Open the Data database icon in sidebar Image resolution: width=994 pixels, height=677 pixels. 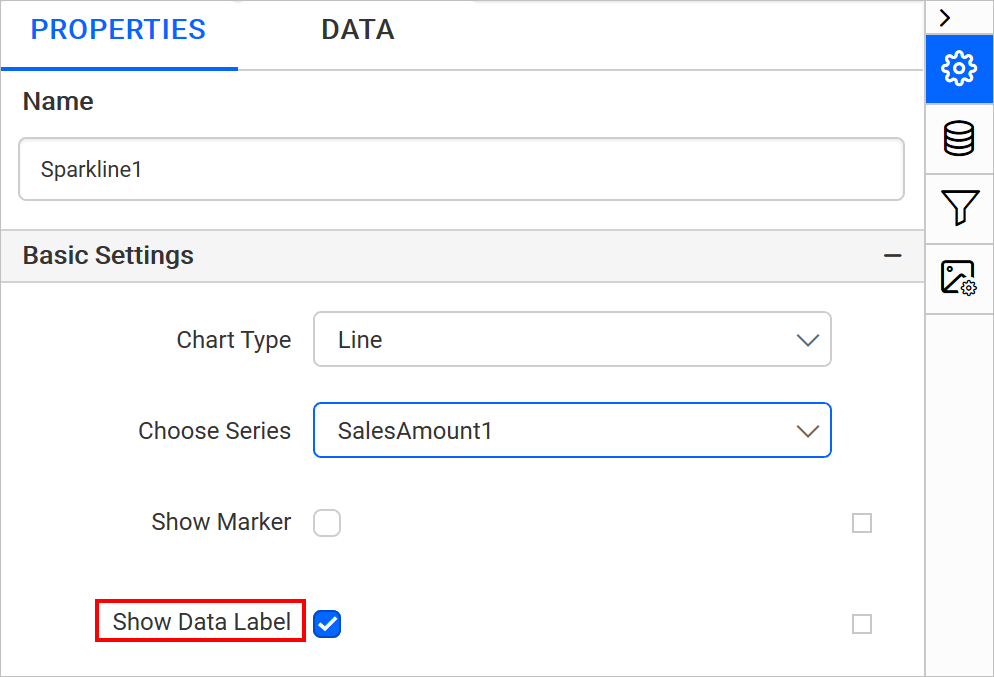coord(958,138)
